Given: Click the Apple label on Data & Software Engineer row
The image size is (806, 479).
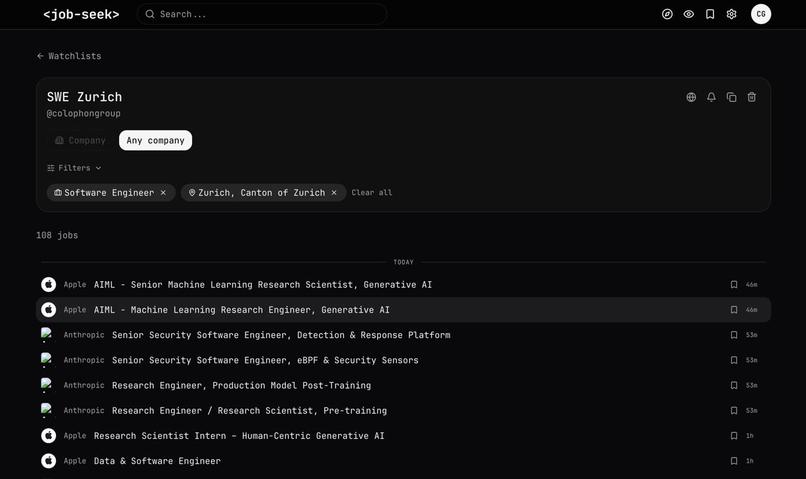Looking at the screenshot, I should pyautogui.click(x=75, y=461).
